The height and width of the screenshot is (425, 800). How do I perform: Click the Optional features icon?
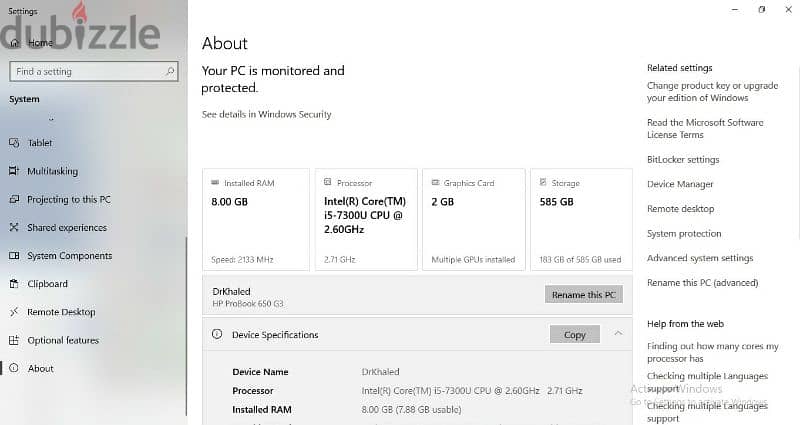tap(14, 340)
